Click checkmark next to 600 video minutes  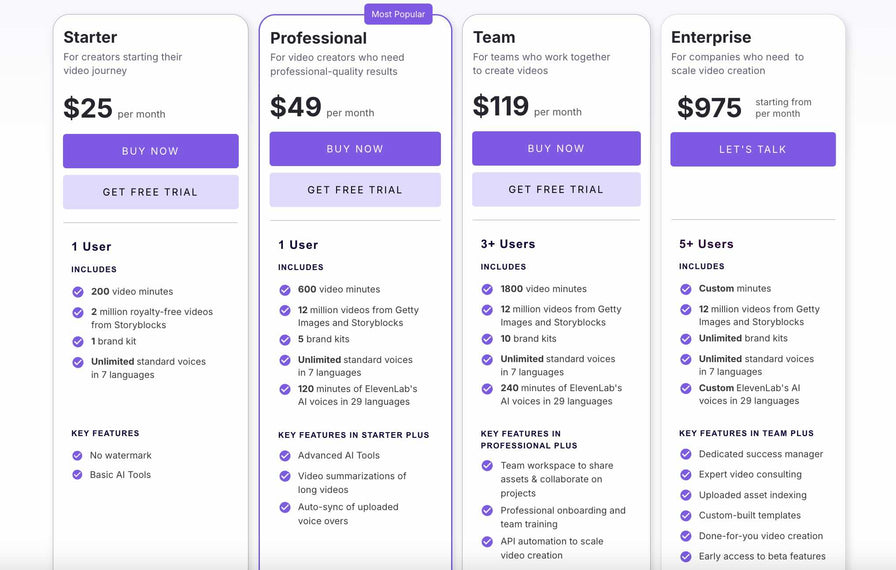pyautogui.click(x=285, y=290)
